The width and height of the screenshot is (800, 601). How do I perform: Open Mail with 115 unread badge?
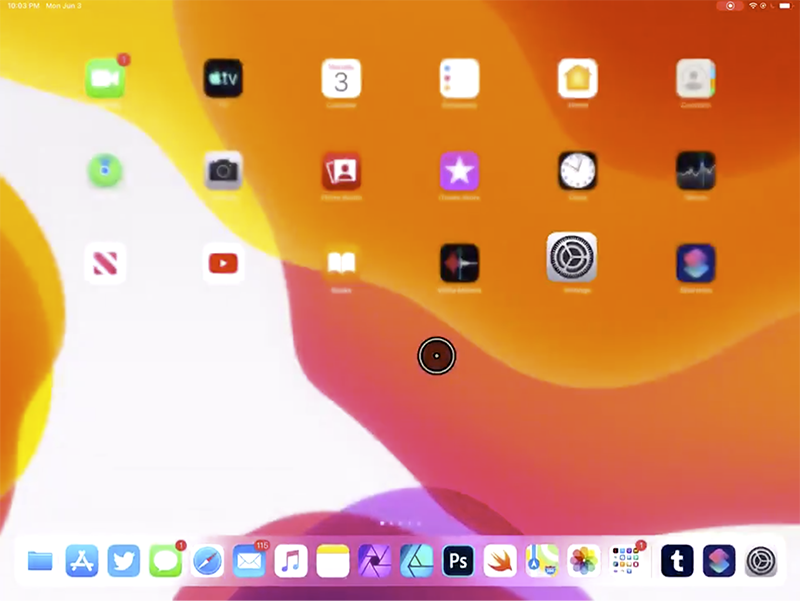pos(249,561)
